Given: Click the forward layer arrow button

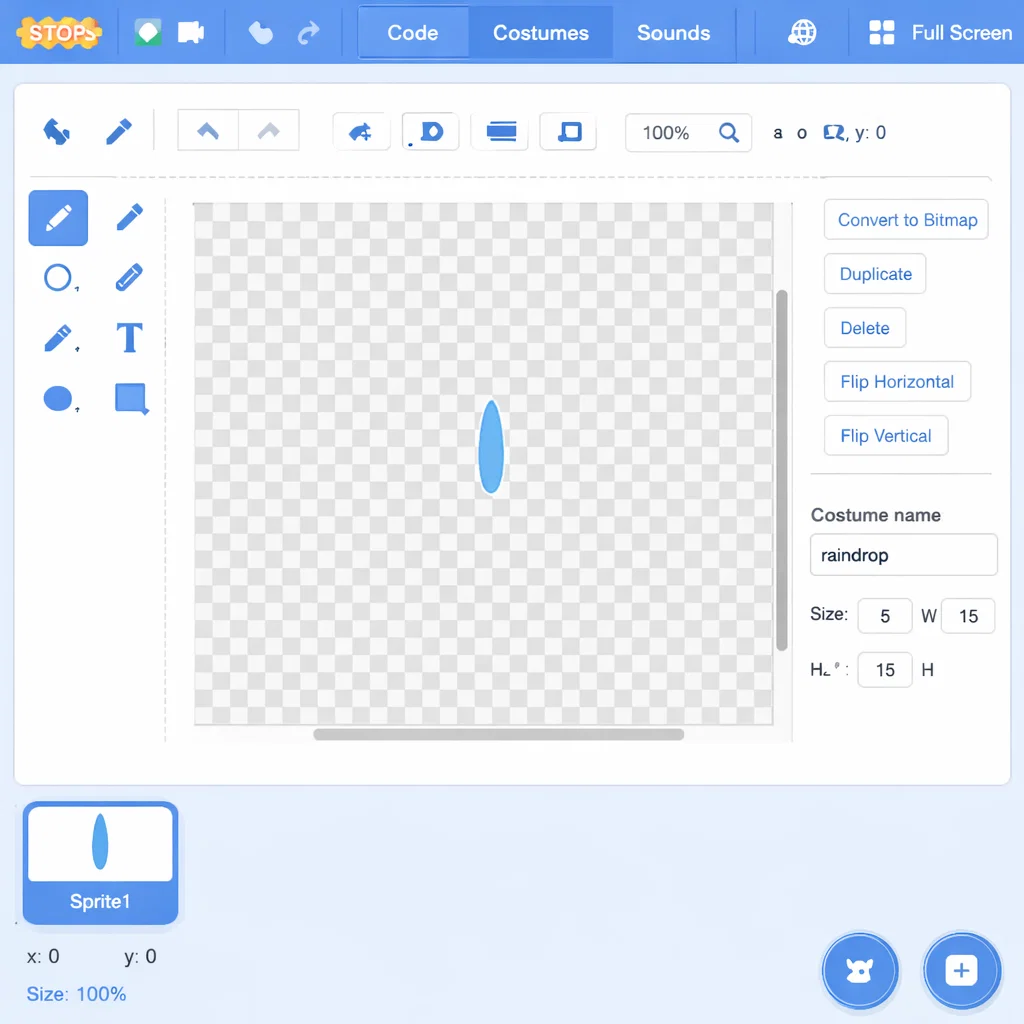Looking at the screenshot, I should [208, 131].
